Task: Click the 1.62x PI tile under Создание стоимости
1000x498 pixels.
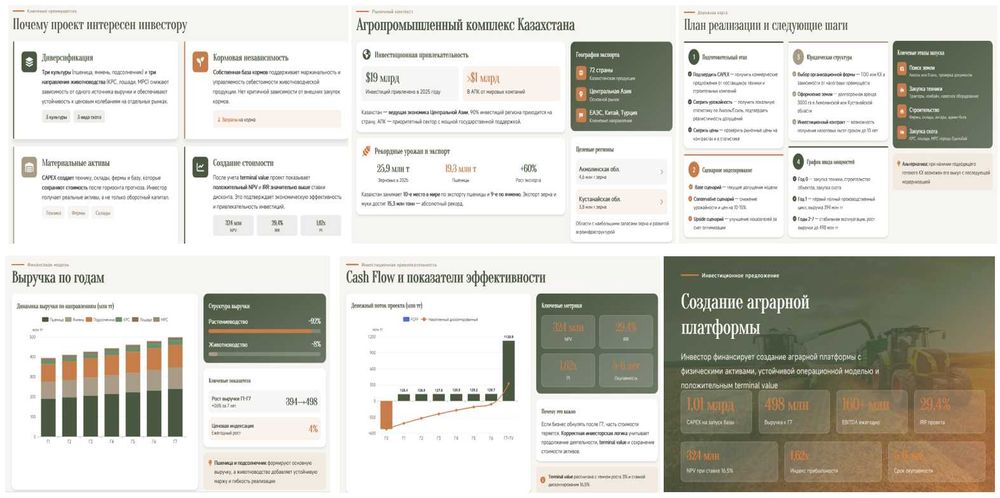Action: tap(321, 224)
